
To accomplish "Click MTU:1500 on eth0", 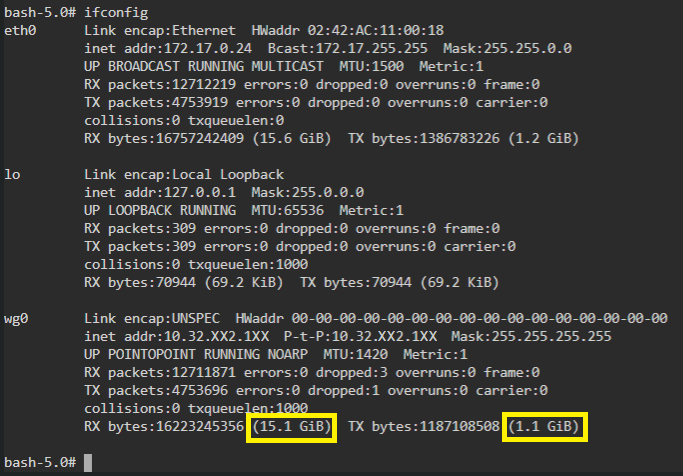I will pyautogui.click(x=372, y=67).
